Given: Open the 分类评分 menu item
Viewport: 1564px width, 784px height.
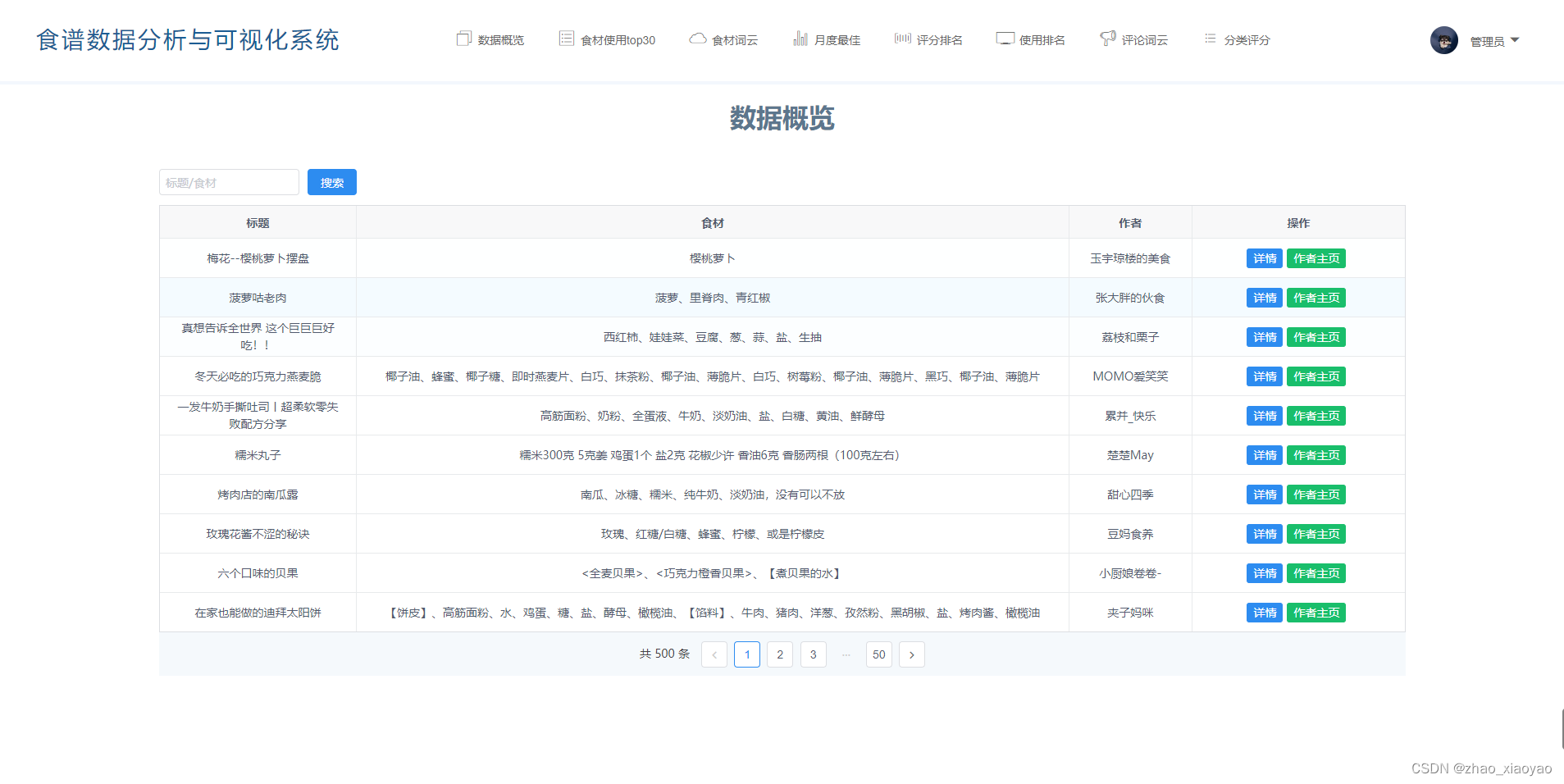Looking at the screenshot, I should [x=1237, y=39].
